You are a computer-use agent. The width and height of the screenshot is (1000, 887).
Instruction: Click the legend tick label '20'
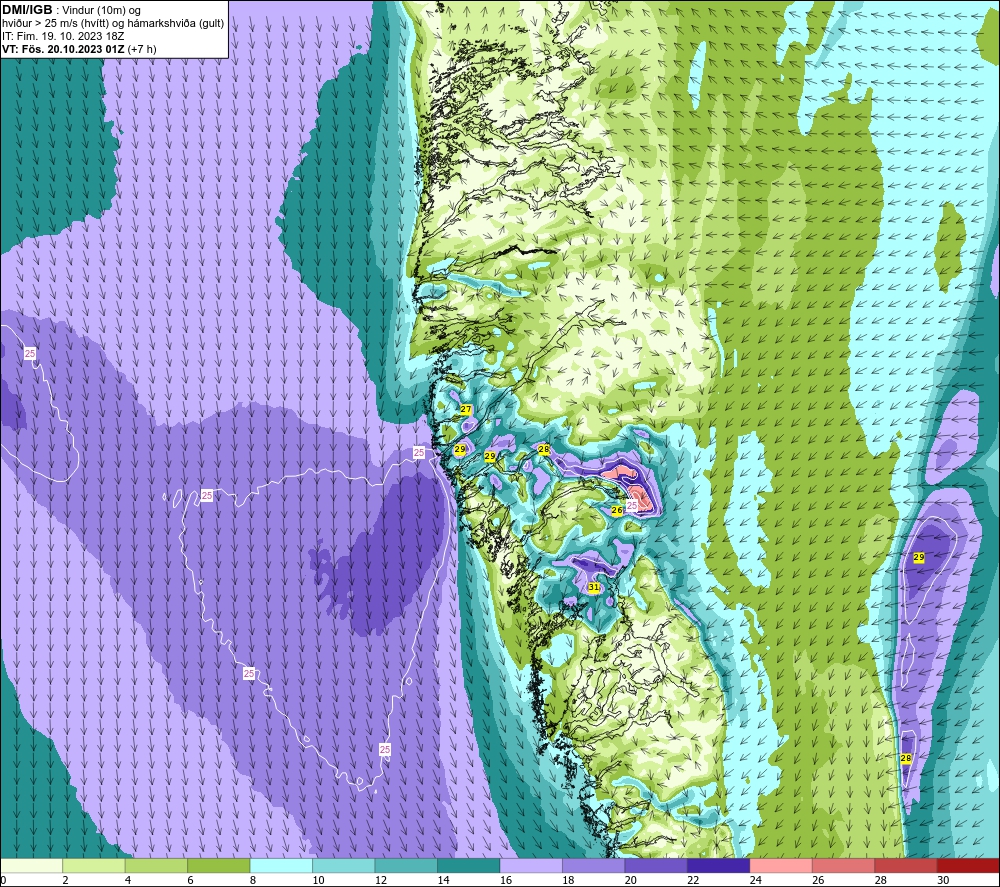(631, 880)
